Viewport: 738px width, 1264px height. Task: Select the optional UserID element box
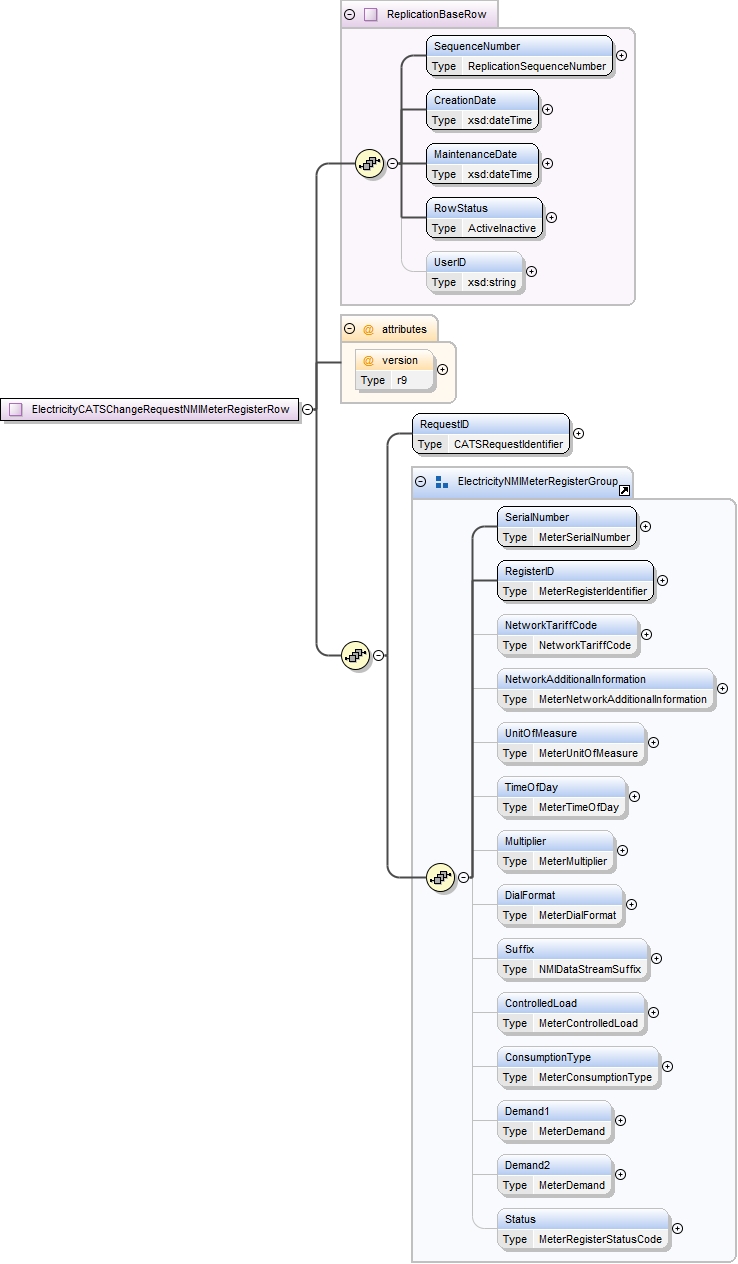point(474,272)
